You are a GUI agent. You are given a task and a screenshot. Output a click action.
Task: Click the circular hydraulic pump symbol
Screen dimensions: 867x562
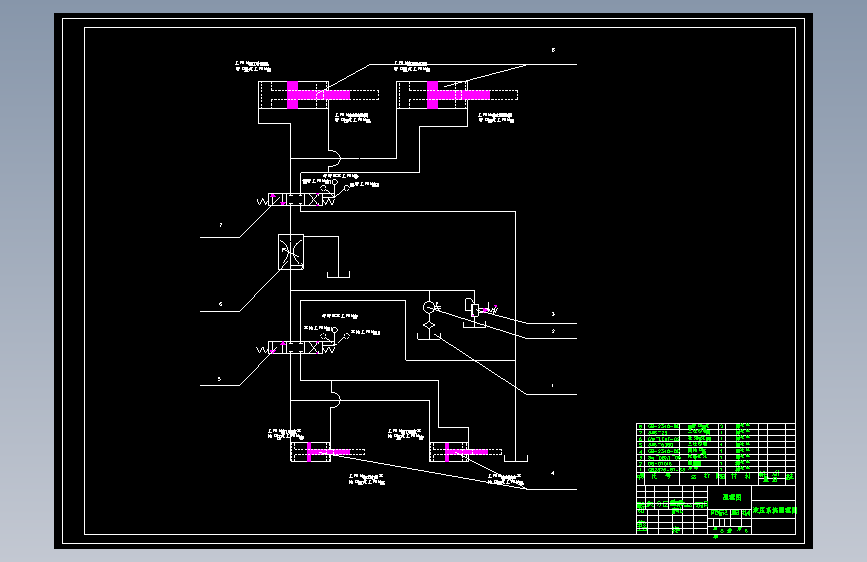coord(429,307)
